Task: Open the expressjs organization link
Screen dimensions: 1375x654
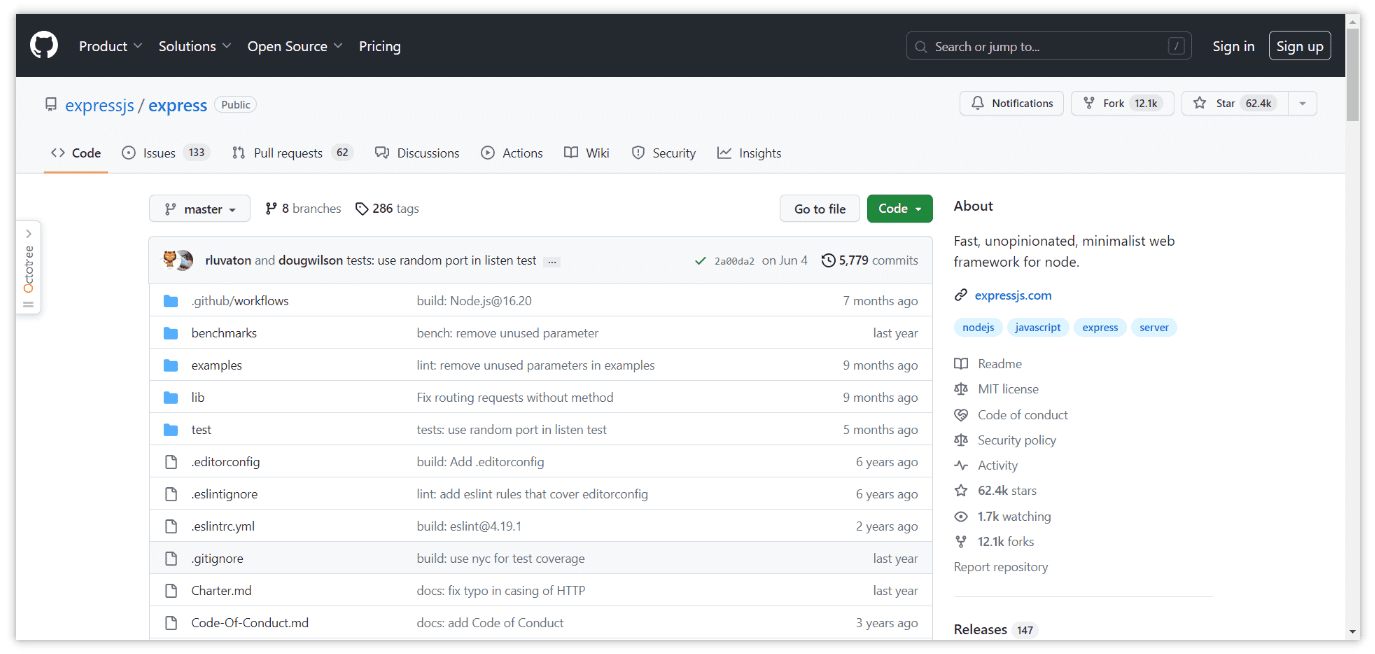Action: tap(100, 105)
